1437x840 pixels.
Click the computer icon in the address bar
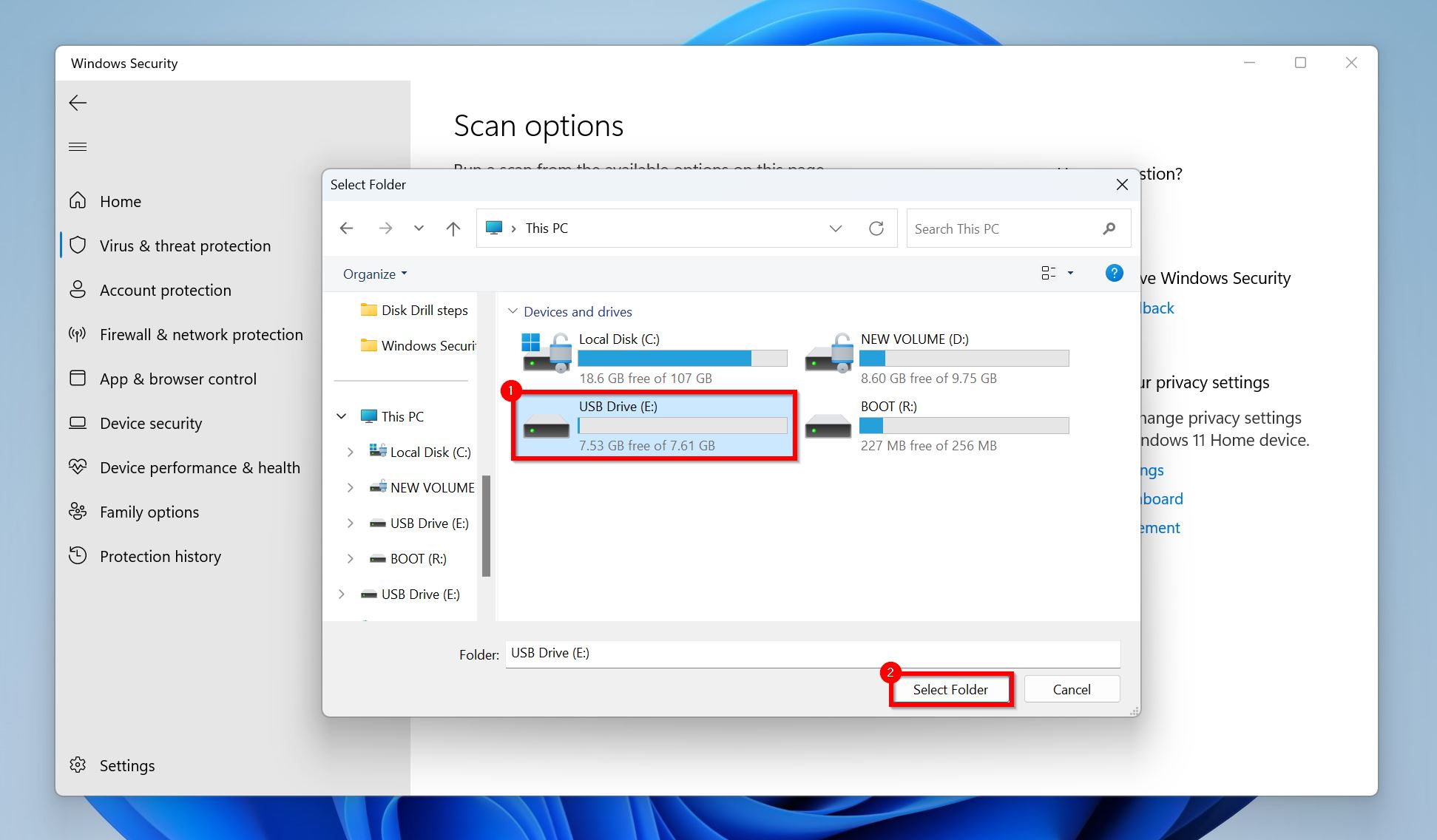coord(494,228)
